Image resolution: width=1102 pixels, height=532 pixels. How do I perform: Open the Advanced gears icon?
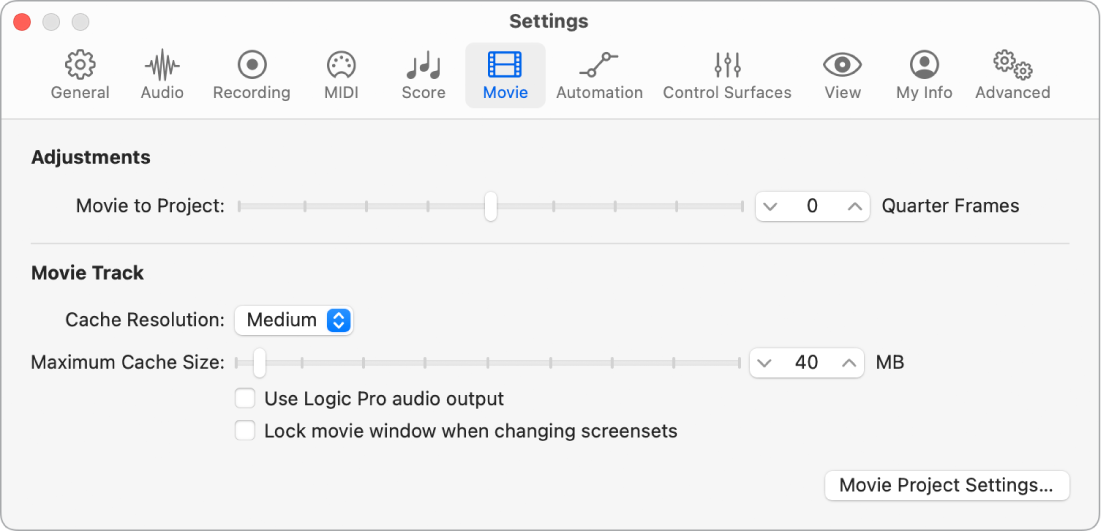[x=1013, y=65]
